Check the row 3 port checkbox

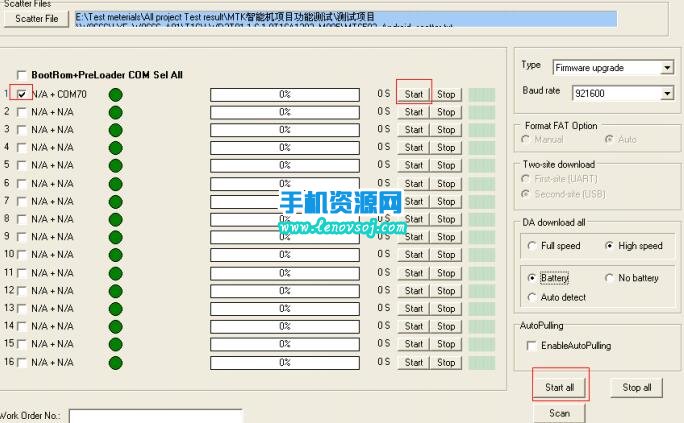point(21,130)
